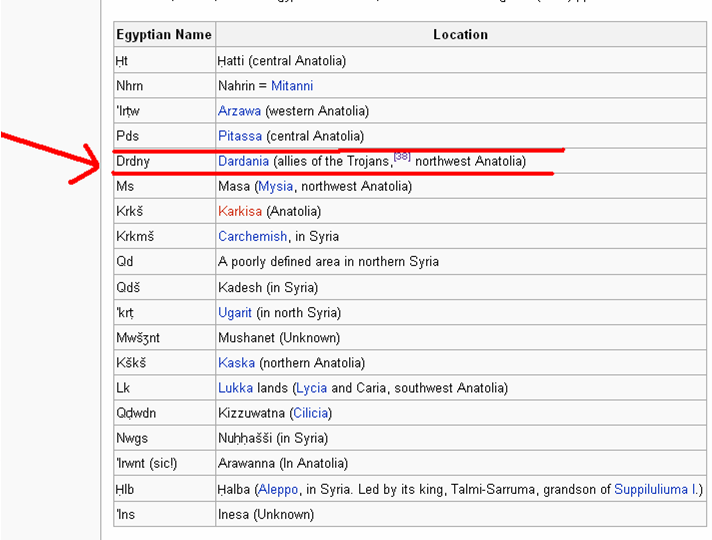Screen dimensions: 712x540
Task: Select the 'Irṭw cell
Action: tap(164, 110)
